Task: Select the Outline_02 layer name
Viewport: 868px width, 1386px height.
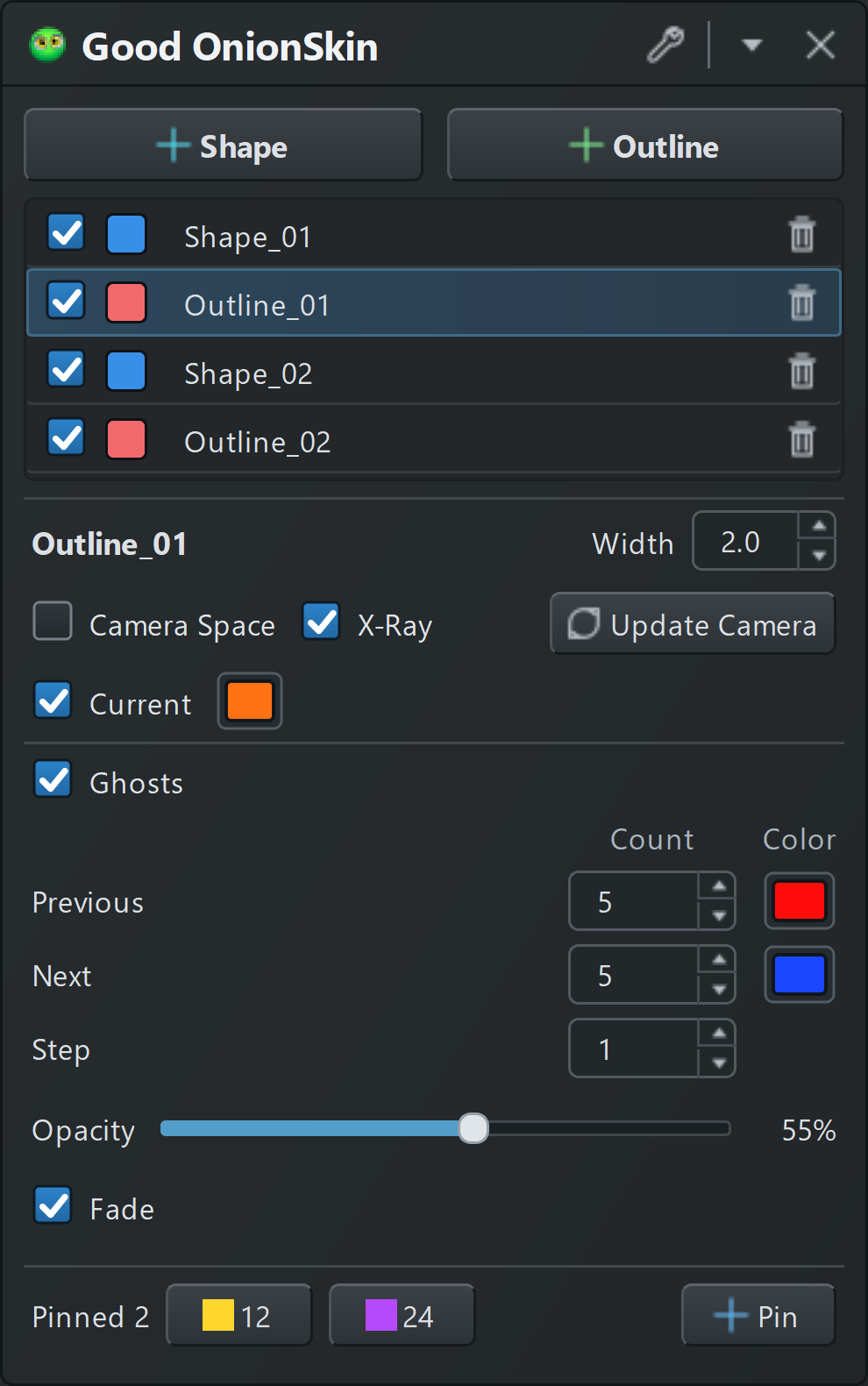Action: coord(258,442)
